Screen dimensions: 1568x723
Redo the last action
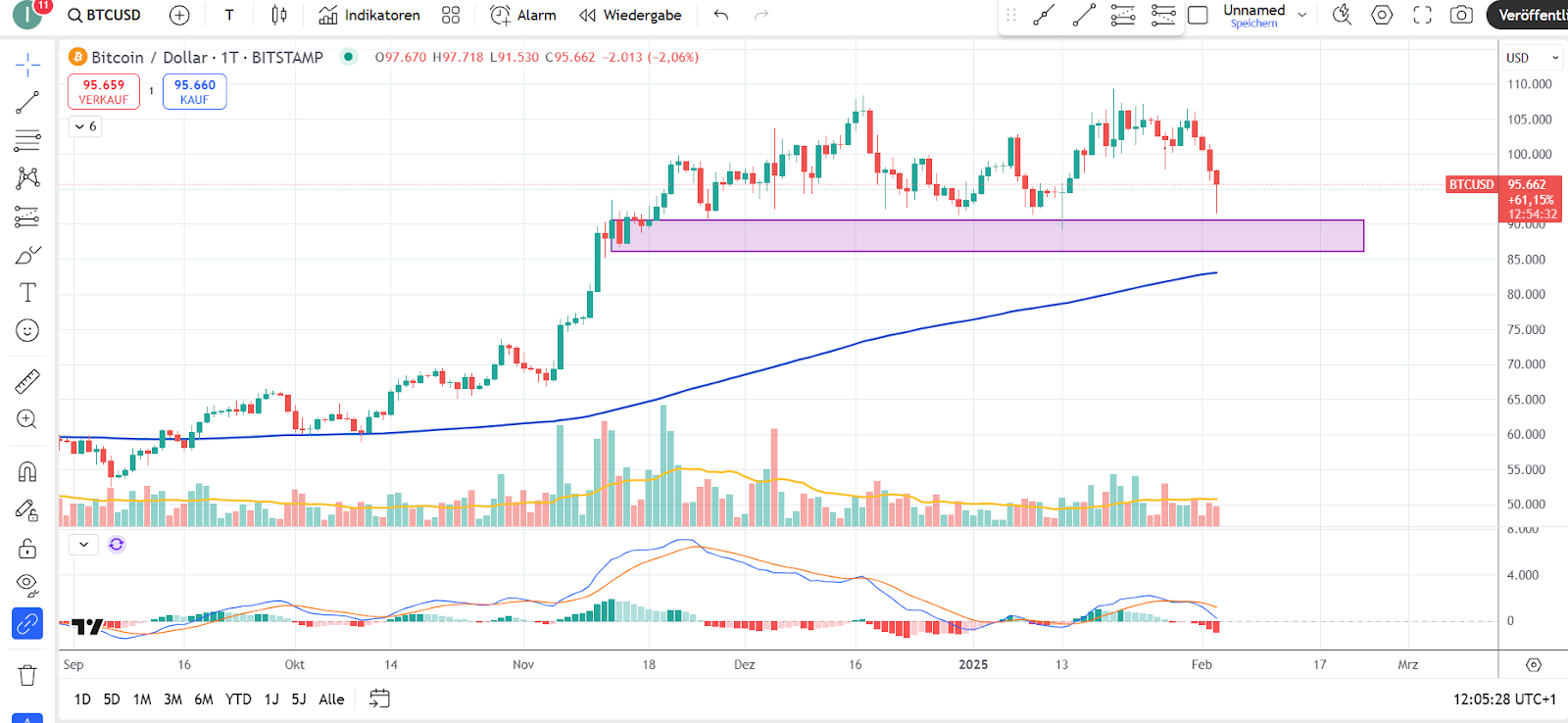point(761,15)
